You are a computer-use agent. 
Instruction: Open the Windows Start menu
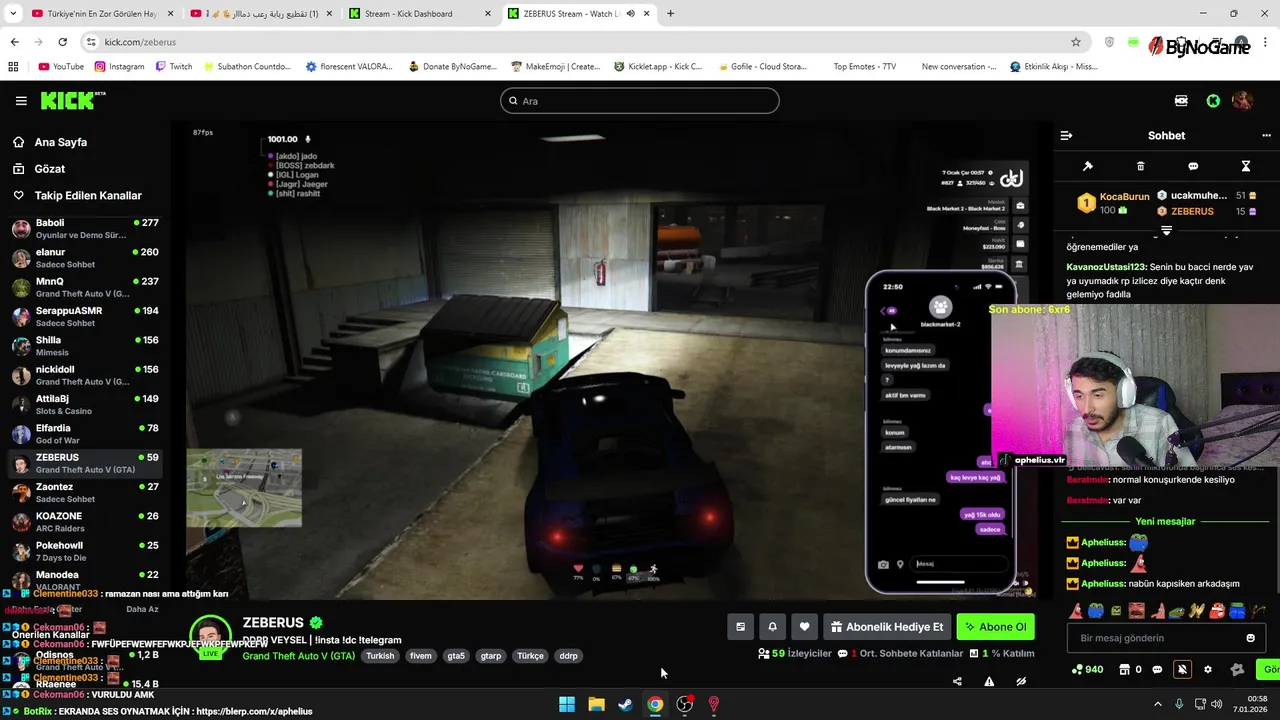[567, 704]
